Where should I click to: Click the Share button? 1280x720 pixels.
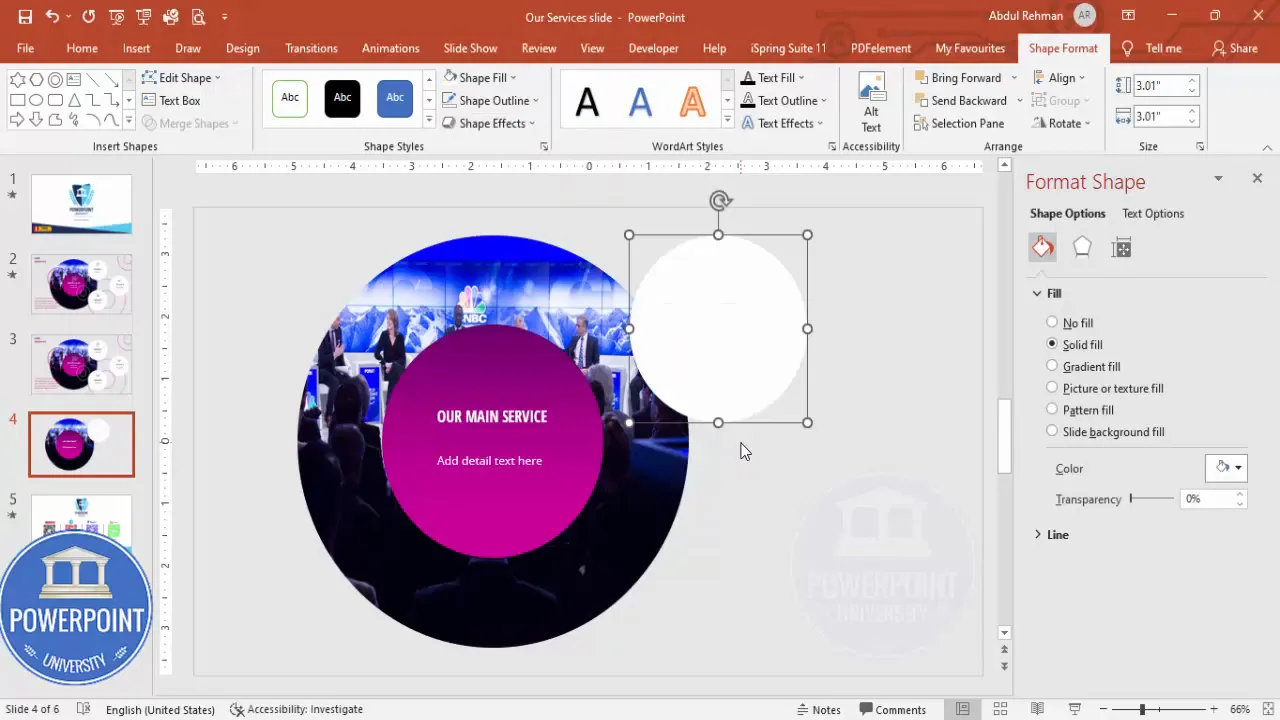tap(1235, 48)
